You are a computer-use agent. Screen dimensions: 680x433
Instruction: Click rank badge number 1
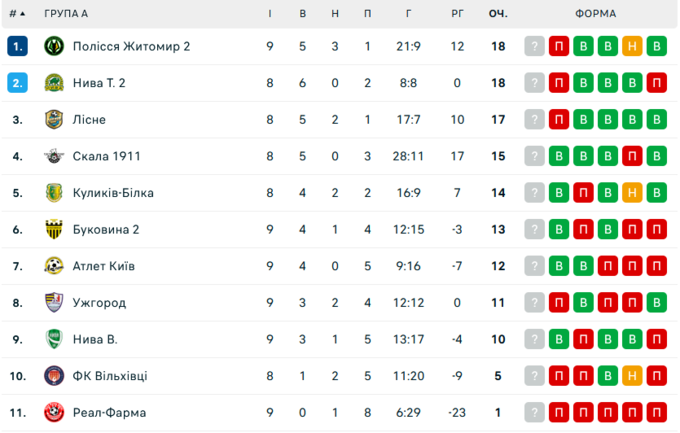point(17,46)
